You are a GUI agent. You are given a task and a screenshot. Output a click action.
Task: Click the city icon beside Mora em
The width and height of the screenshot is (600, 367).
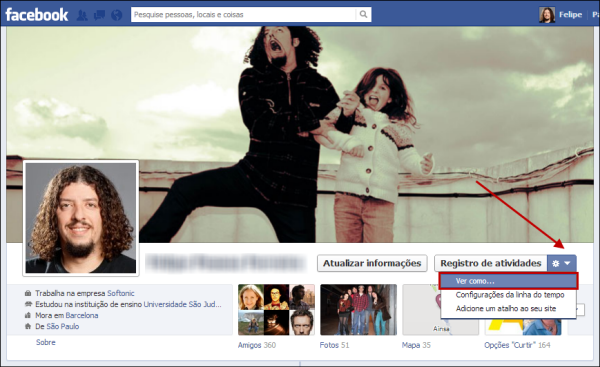pyautogui.click(x=28, y=315)
